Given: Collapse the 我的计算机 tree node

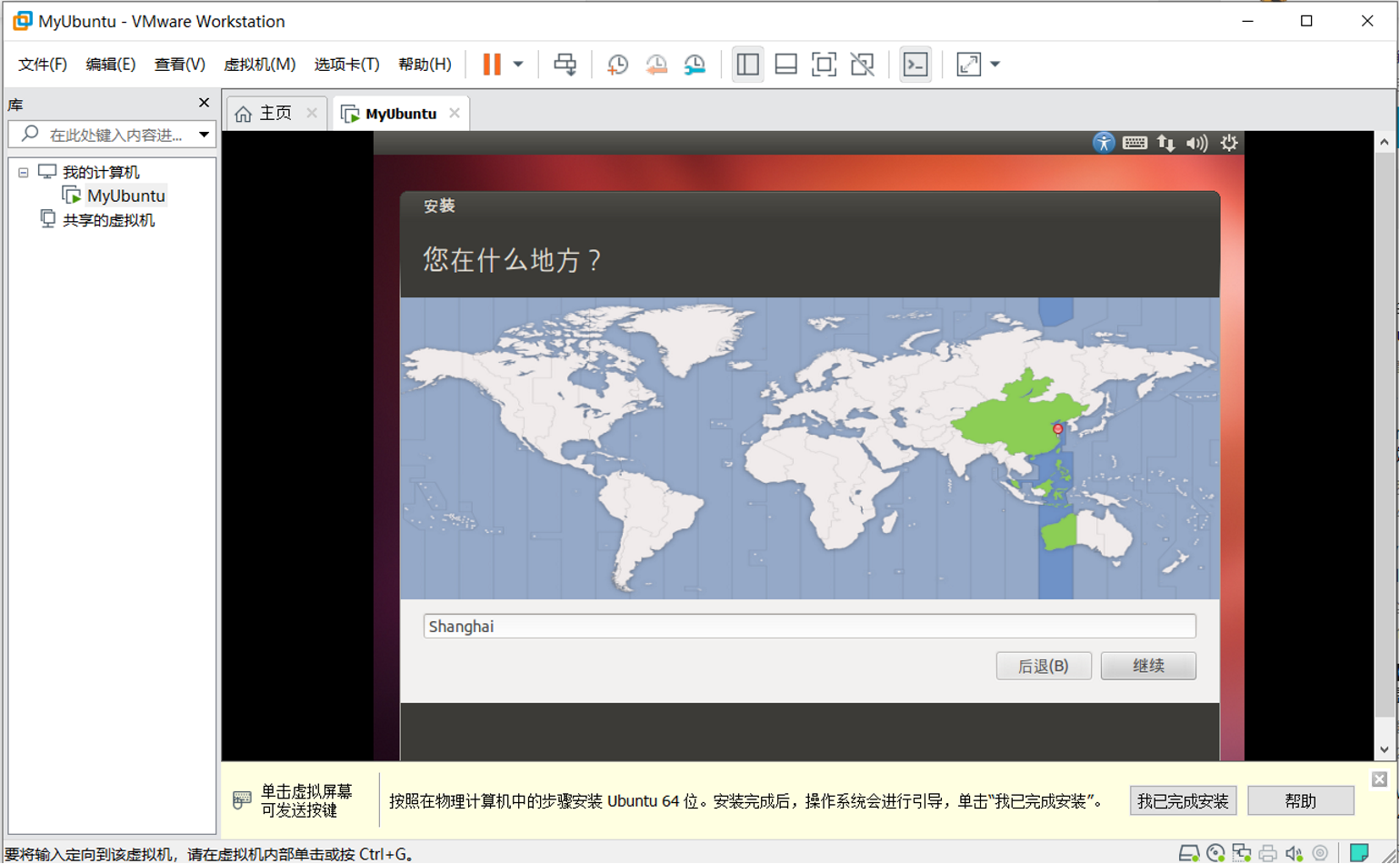Looking at the screenshot, I should click(24, 172).
